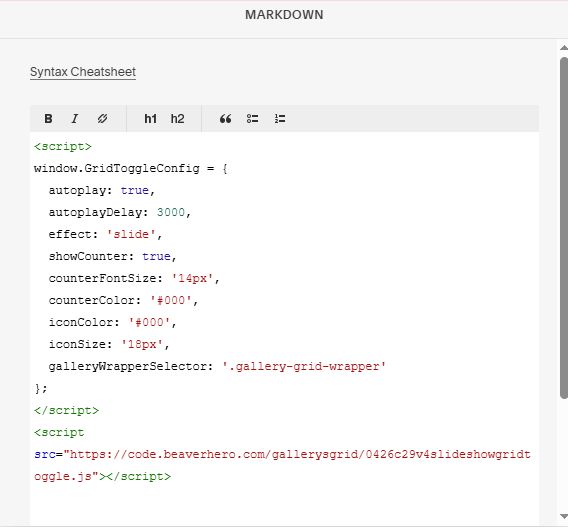Image resolution: width=568 pixels, height=527 pixels.
Task: Create a bulleted list
Action: click(x=252, y=118)
